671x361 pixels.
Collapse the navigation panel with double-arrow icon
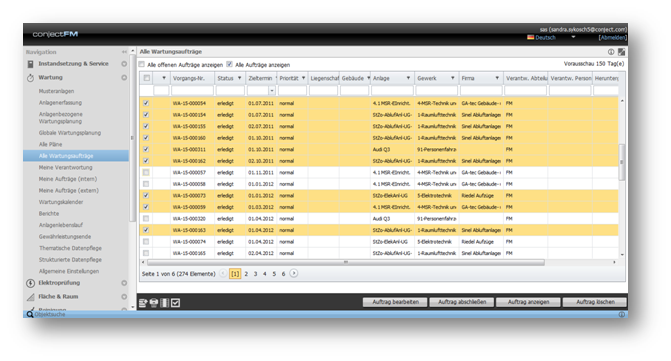124,52
